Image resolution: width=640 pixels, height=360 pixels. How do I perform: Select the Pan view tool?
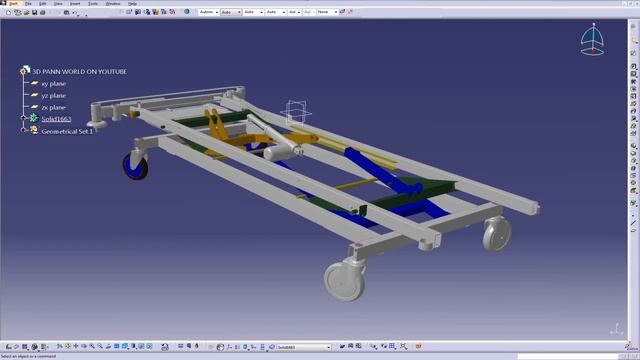76,346
